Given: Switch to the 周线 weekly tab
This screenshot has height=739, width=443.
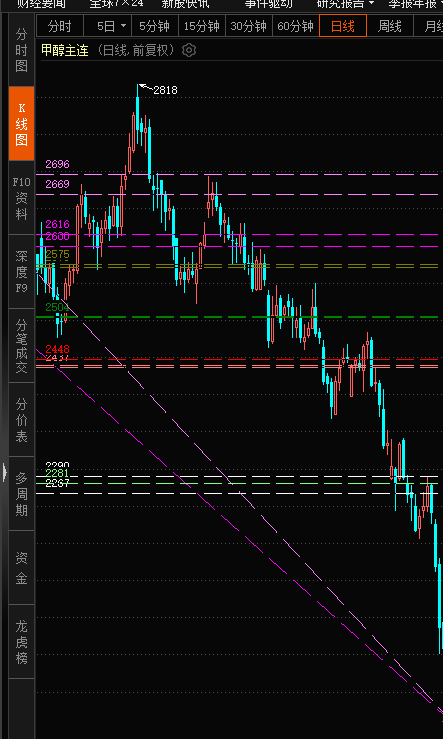Looking at the screenshot, I should (389, 26).
